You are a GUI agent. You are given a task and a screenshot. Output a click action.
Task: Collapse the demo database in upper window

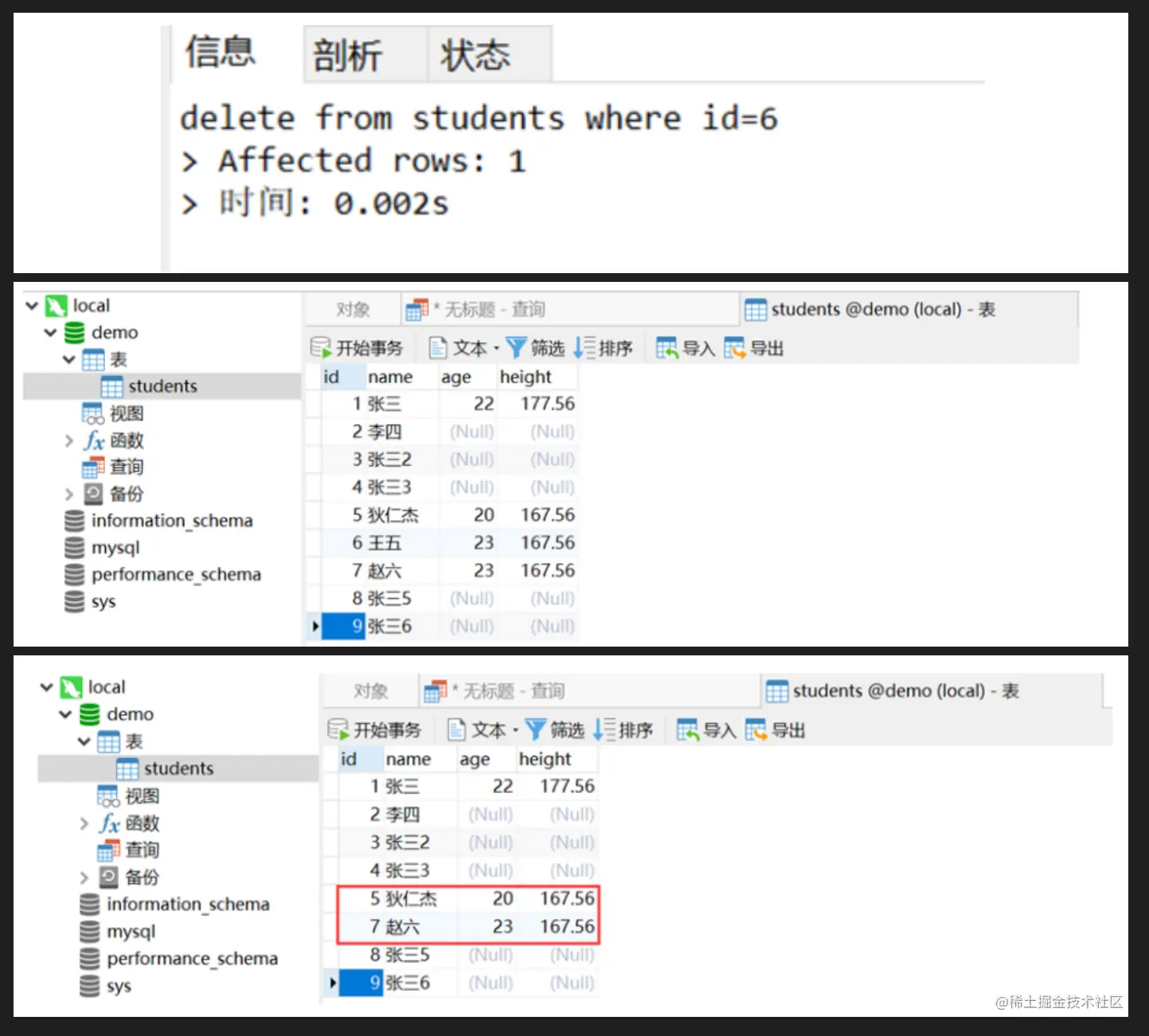[50, 333]
